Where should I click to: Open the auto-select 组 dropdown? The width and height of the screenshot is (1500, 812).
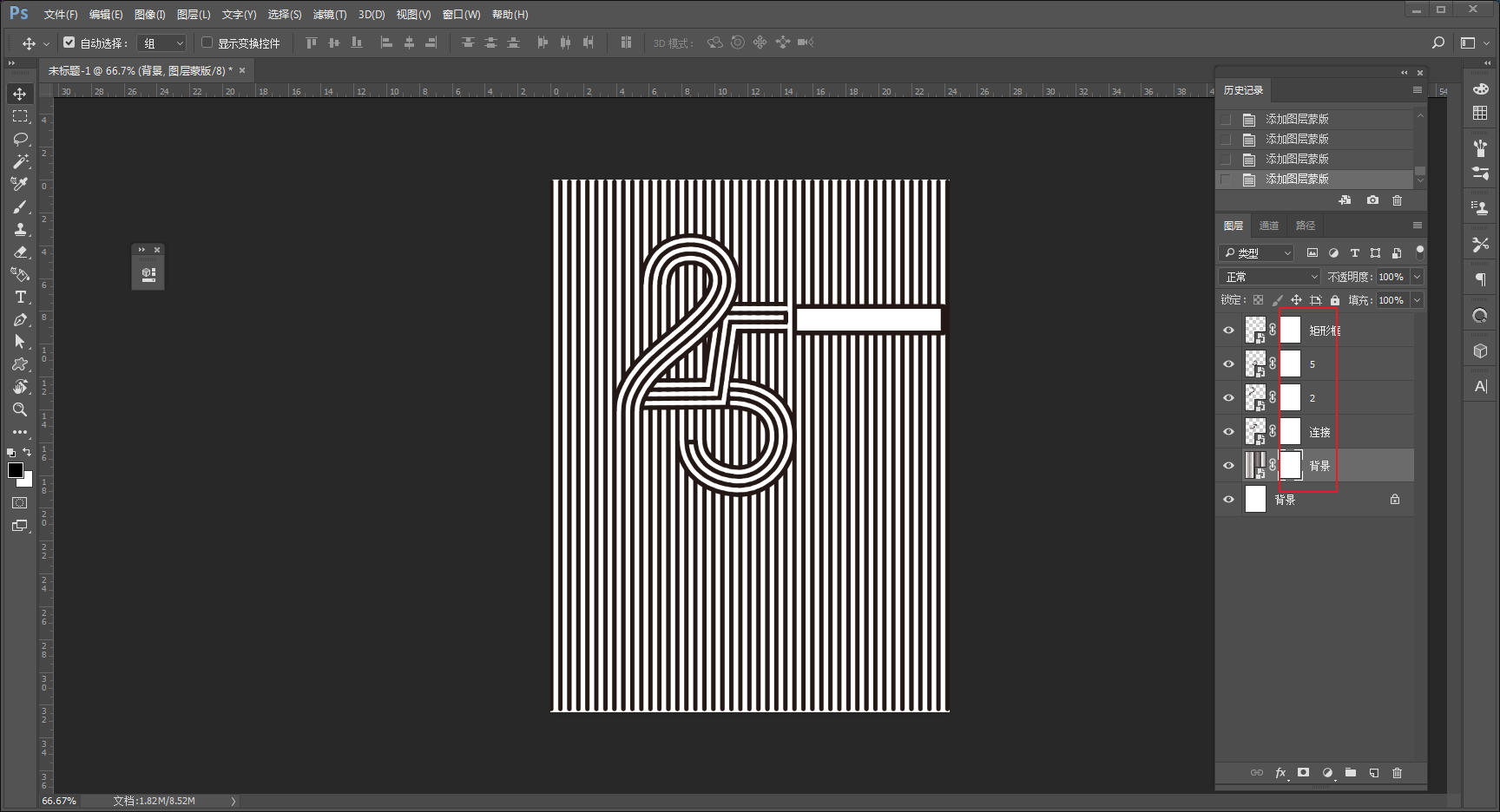163,43
